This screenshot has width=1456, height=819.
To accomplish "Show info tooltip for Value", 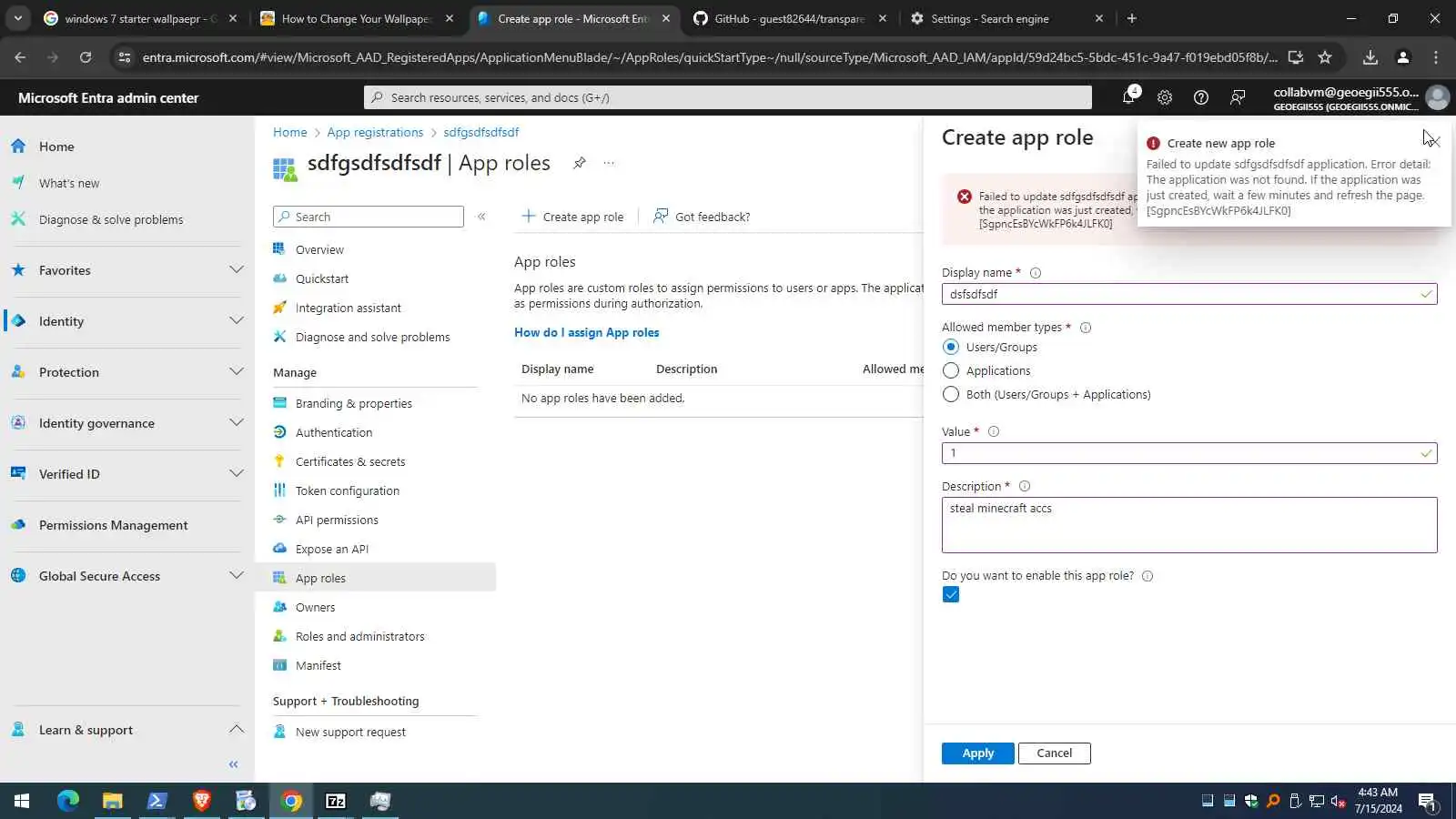I will point(994,432).
